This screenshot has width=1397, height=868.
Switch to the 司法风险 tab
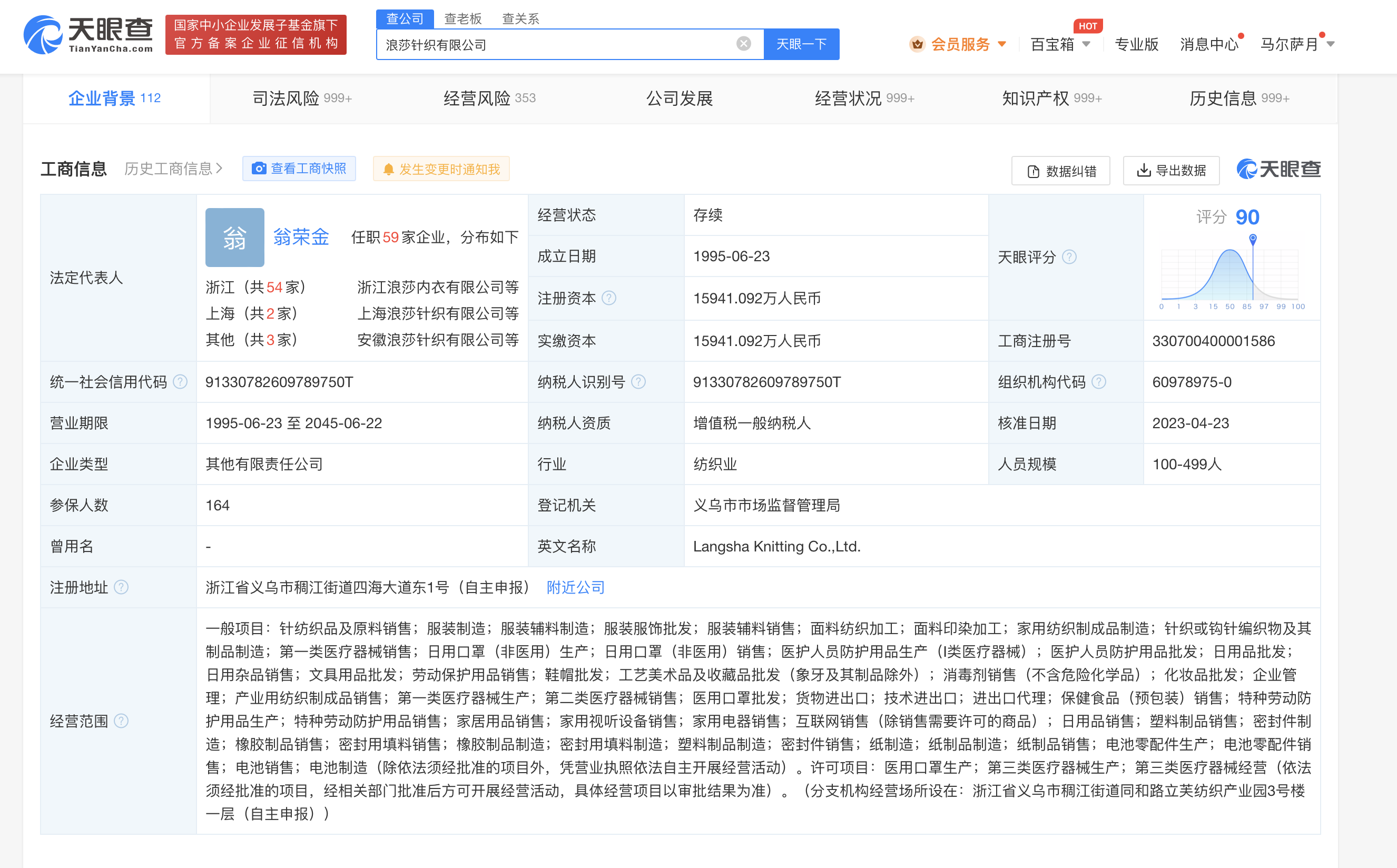[x=301, y=98]
